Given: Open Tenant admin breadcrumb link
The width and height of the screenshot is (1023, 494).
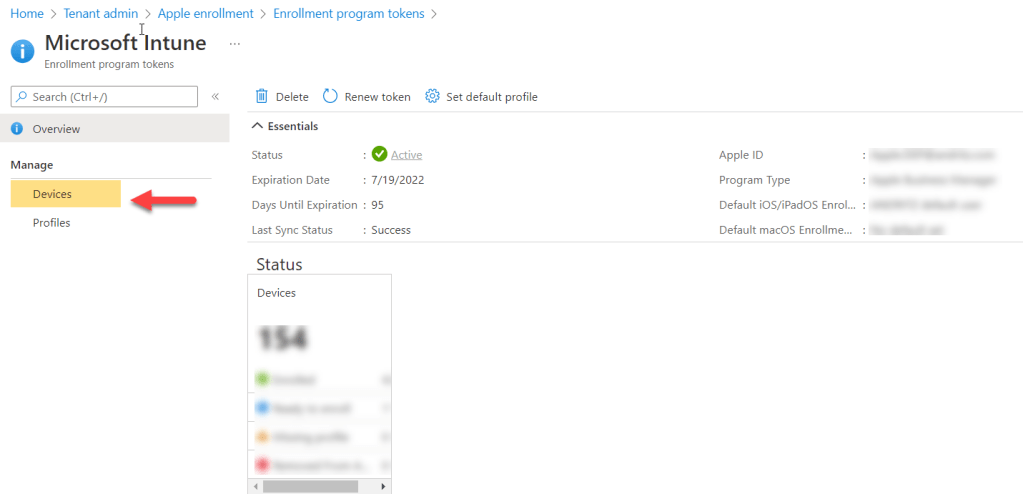Looking at the screenshot, I should [103, 14].
